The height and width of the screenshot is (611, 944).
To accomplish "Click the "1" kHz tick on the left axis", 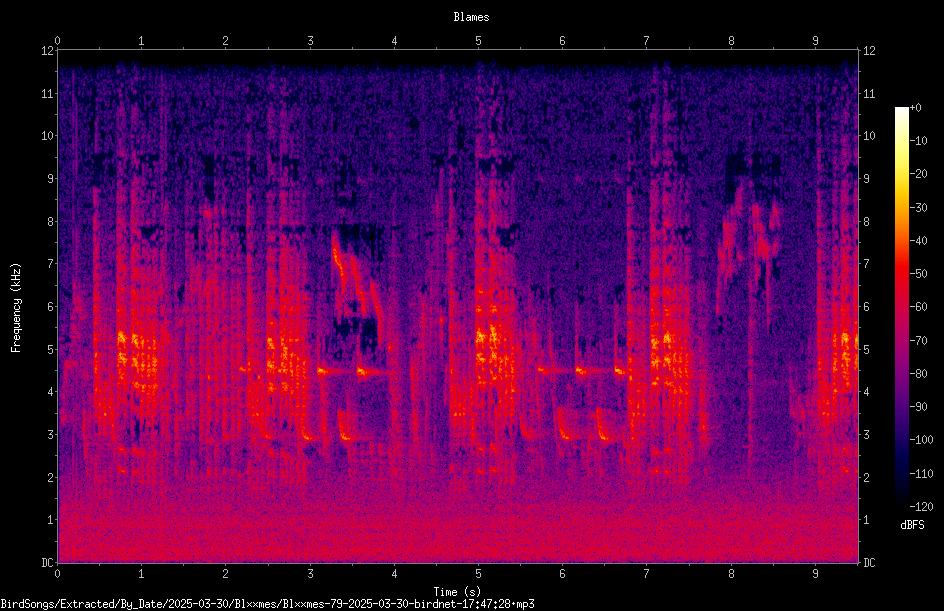I will tap(50, 520).
